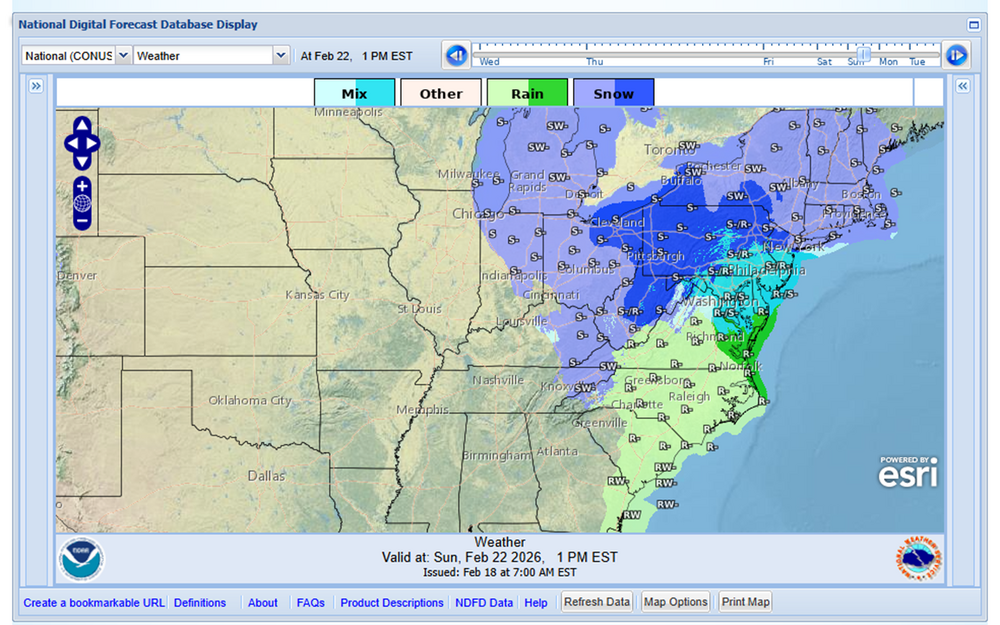The image size is (1000, 625).
Task: Open the Weather element dropdown
Action: click(211, 56)
